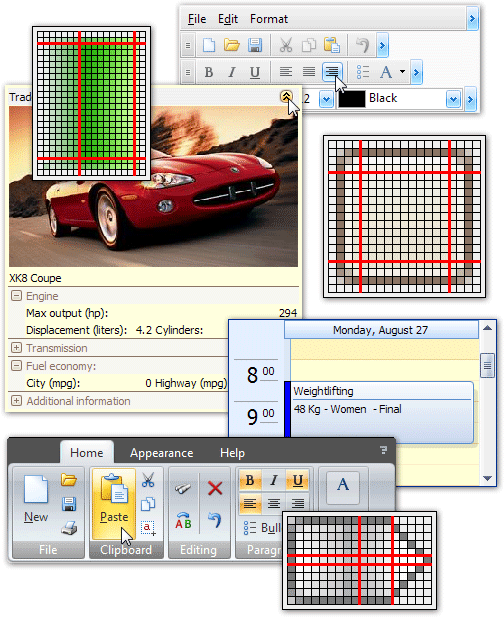Click the calendar scrollbar down arrow
This screenshot has width=504, height=617.
[487, 478]
